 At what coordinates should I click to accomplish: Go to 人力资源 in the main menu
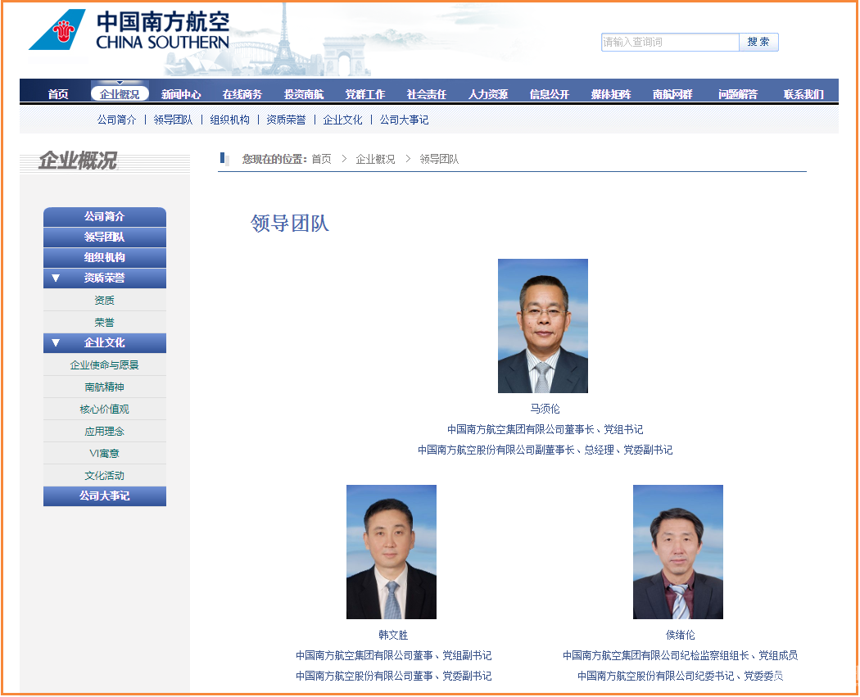[x=488, y=94]
